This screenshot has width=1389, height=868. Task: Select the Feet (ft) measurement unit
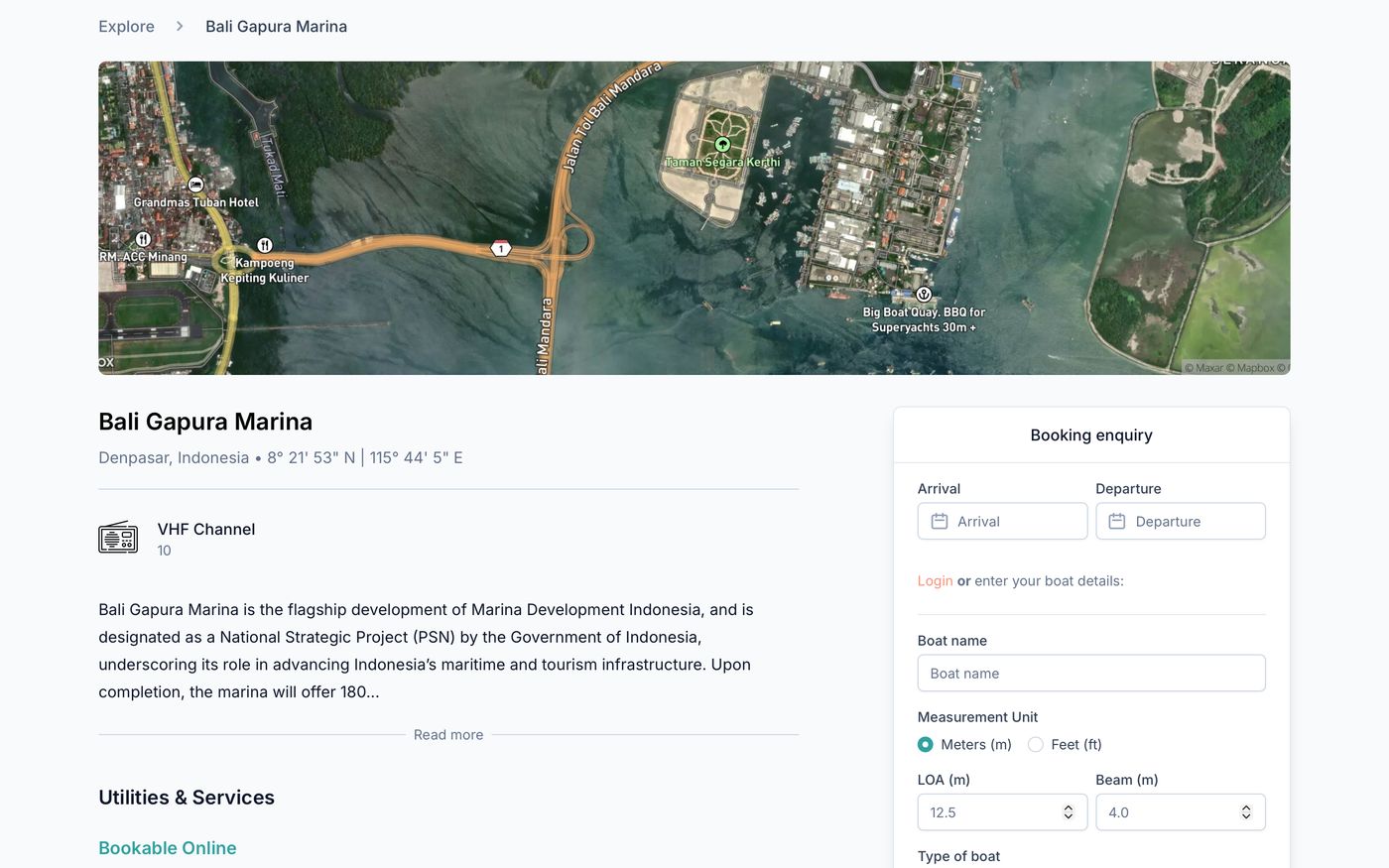pyautogui.click(x=1036, y=744)
